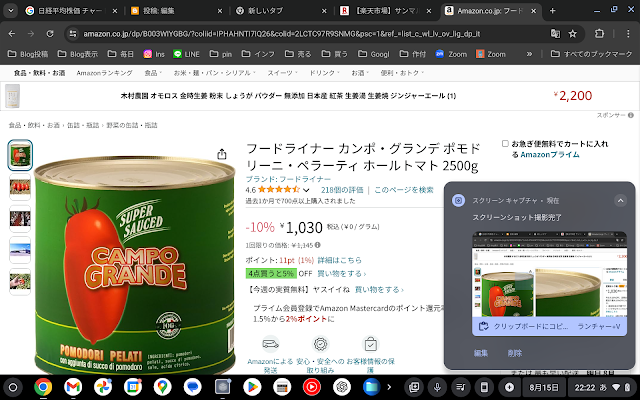Open the お米・麺・パン・シリアル dropdown

pyautogui.click(x=215, y=73)
